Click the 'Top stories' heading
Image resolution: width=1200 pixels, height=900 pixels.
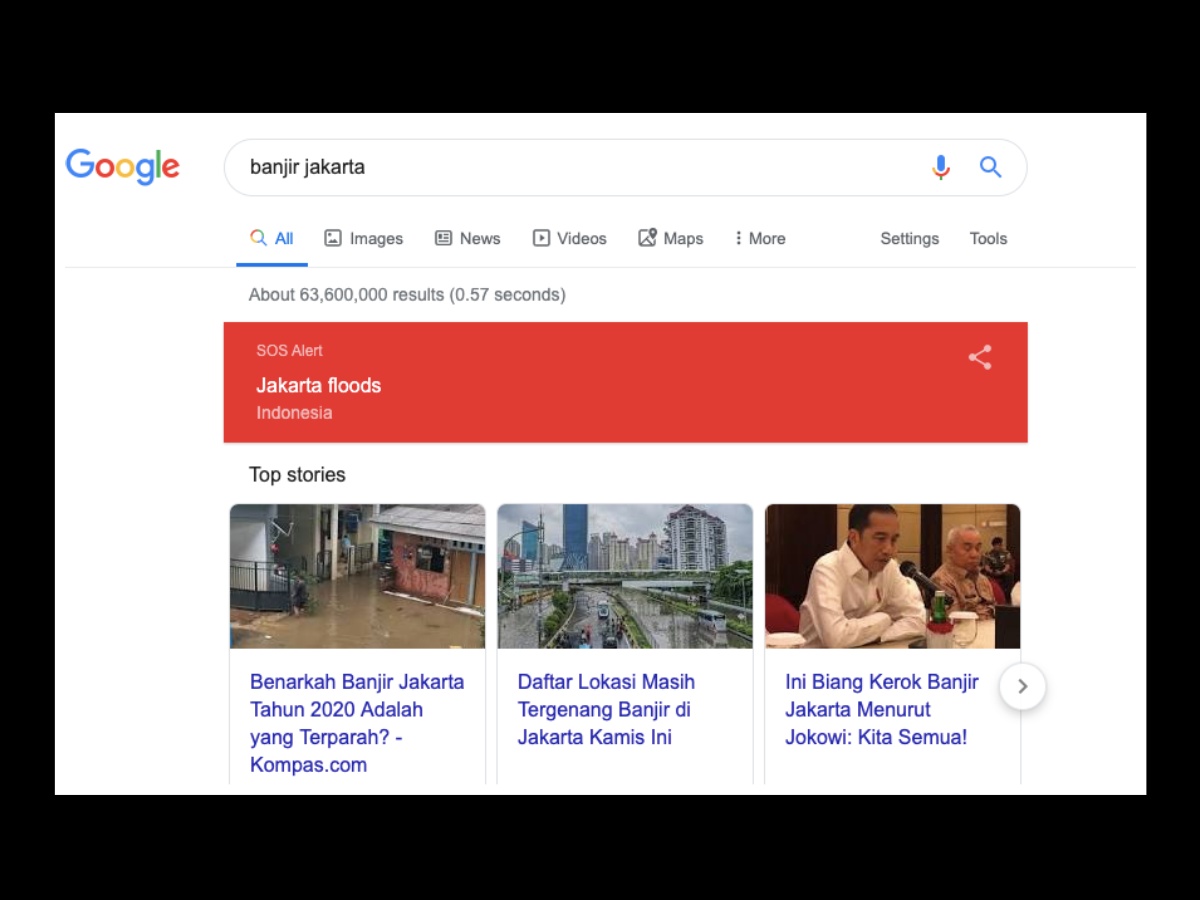[297, 474]
